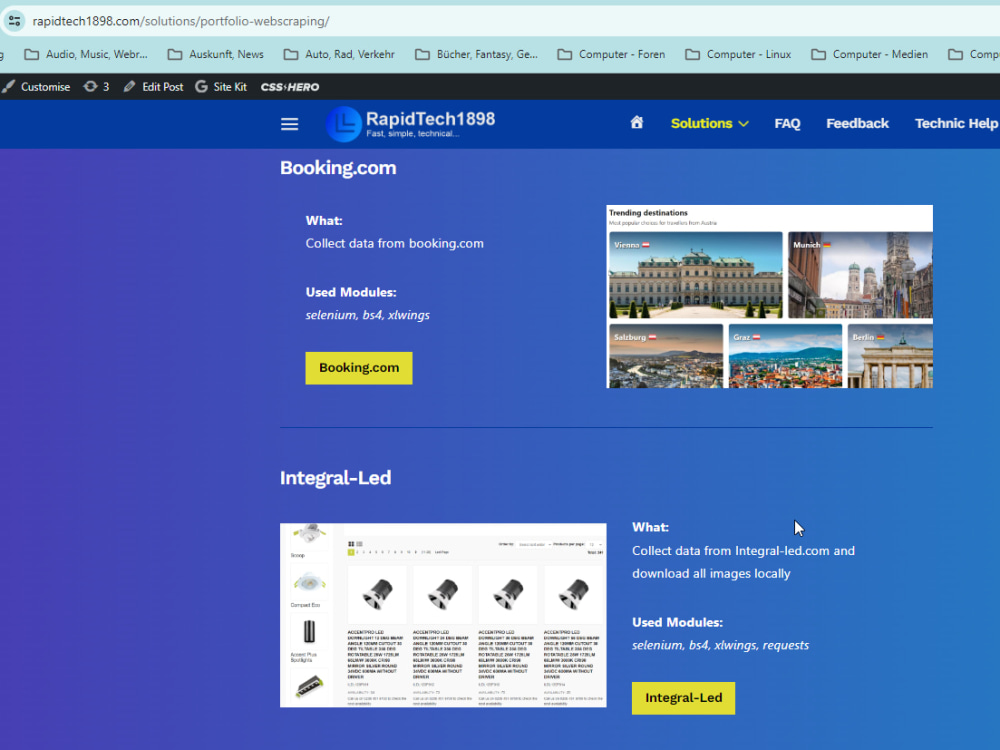1000x750 pixels.
Task: Open the hamburger menu icon
Action: coord(290,124)
